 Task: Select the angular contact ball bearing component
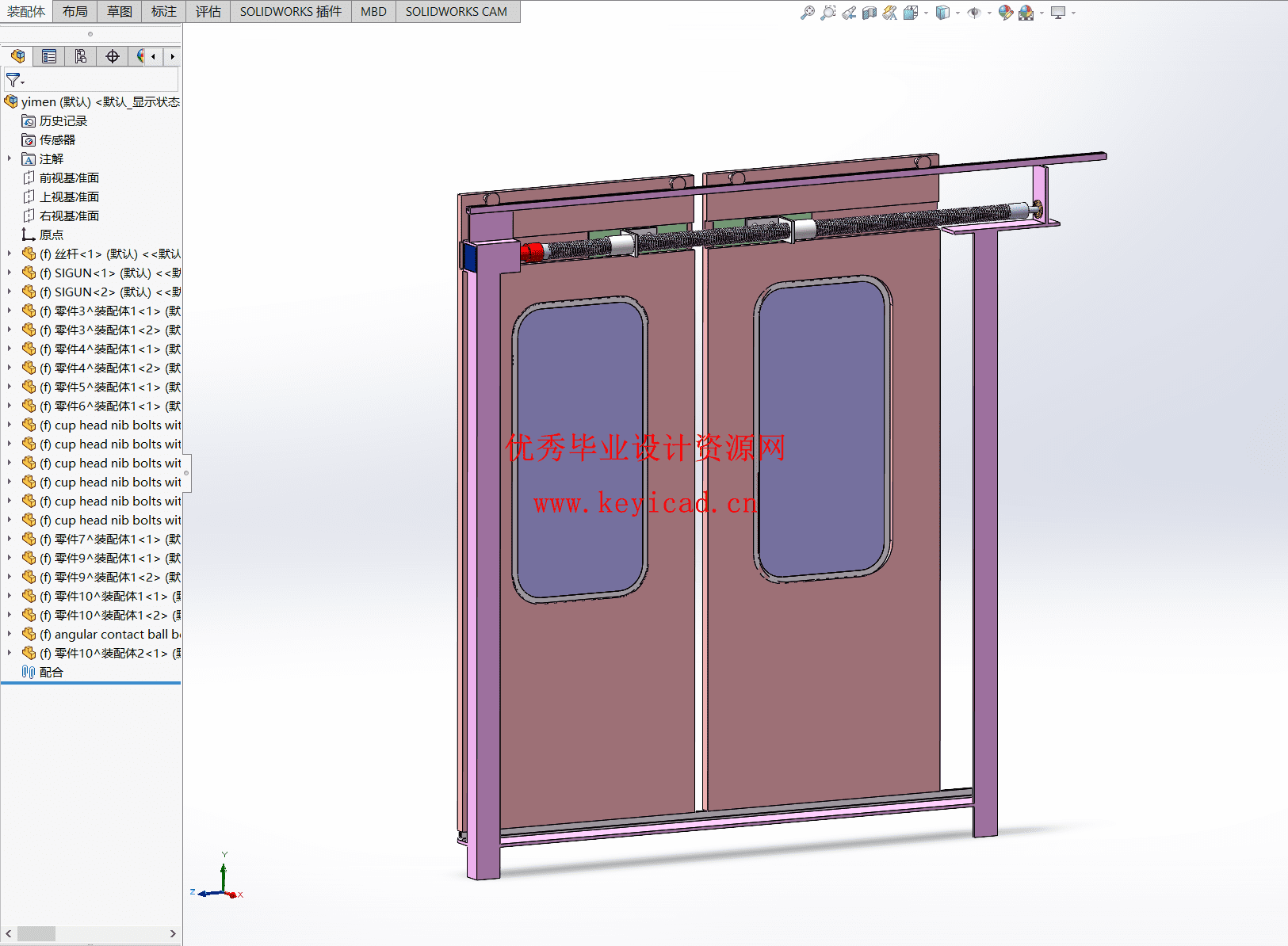[x=111, y=634]
